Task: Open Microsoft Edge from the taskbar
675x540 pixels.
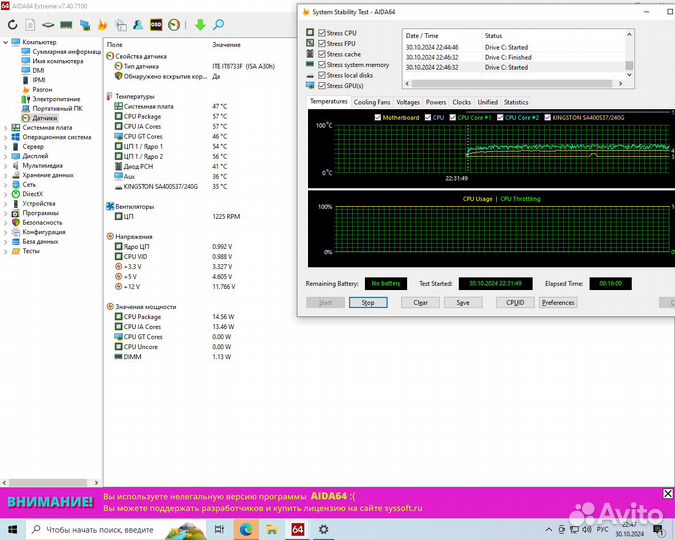Action: [246, 529]
